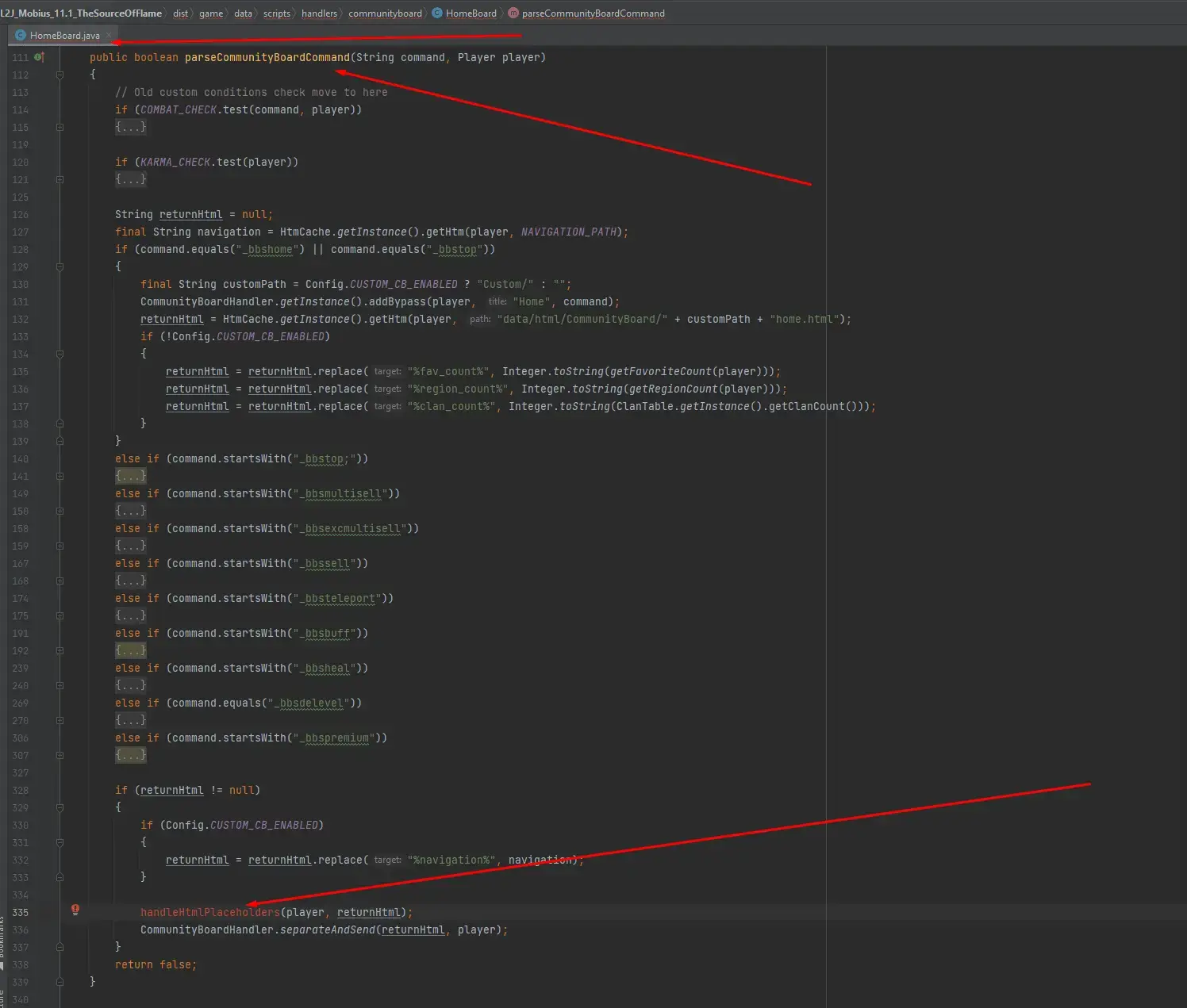Click folded {...} under _bbspremium condition
1187x1008 pixels.
131,755
